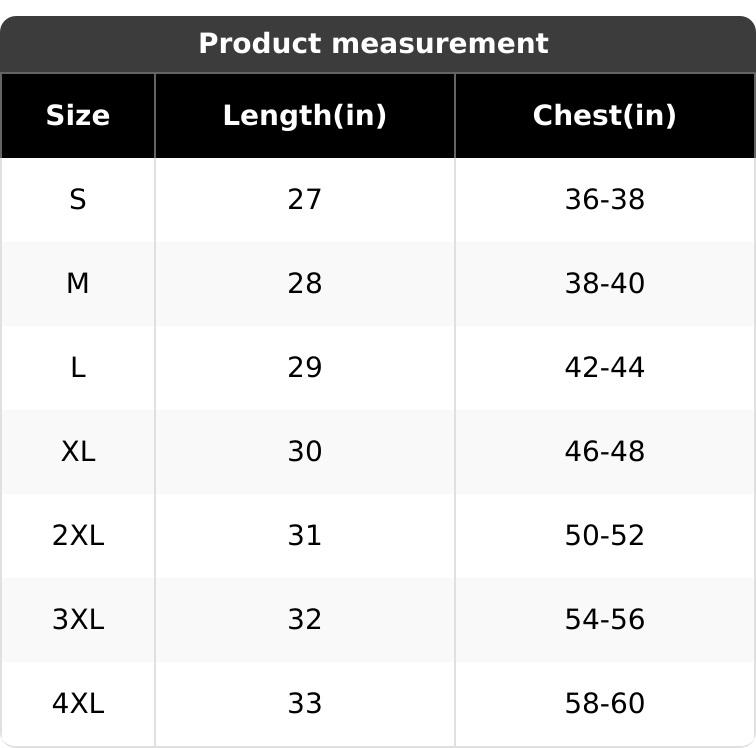Select the S size cell
The width and height of the screenshot is (756, 748).
click(x=78, y=200)
